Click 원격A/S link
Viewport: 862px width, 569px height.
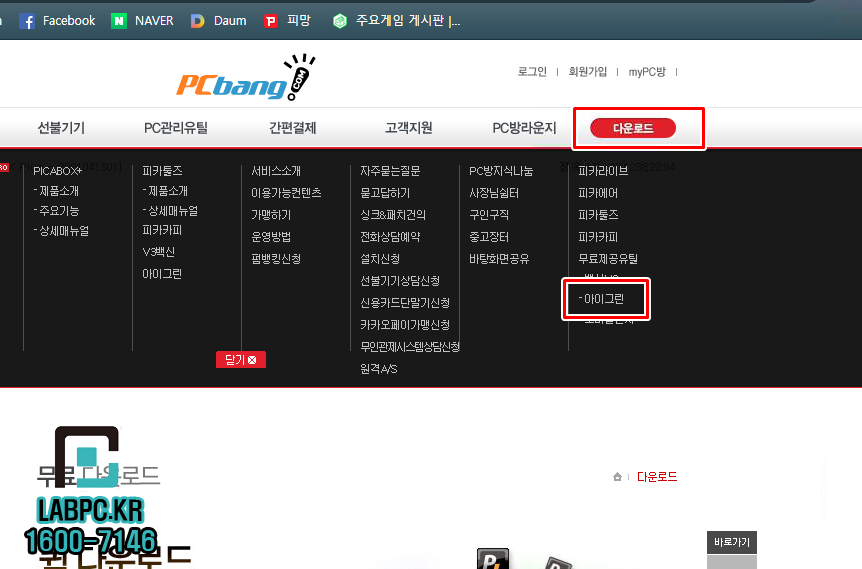(378, 369)
